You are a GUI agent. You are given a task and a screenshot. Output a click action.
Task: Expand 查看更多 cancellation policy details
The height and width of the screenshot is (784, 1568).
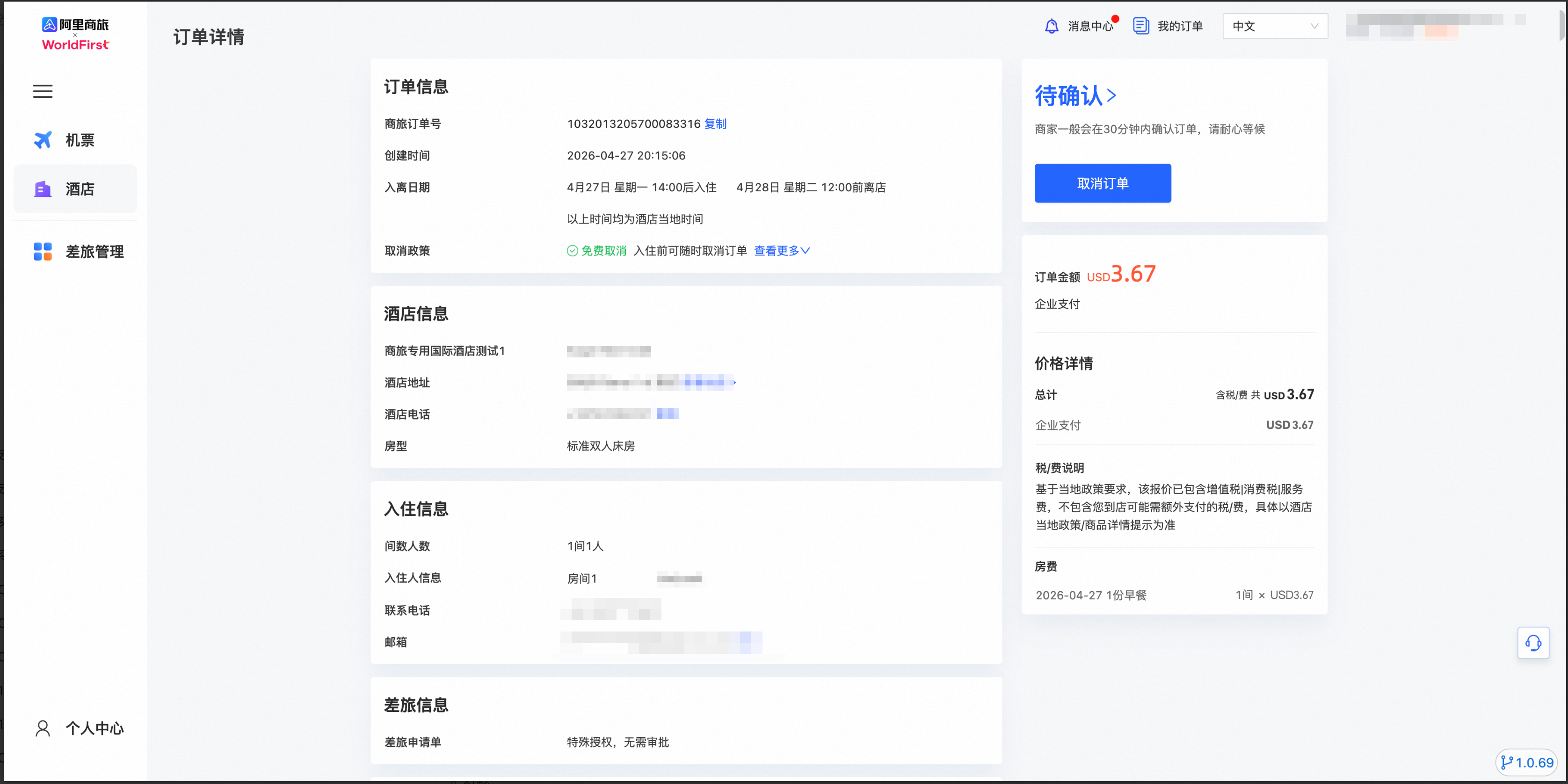782,251
